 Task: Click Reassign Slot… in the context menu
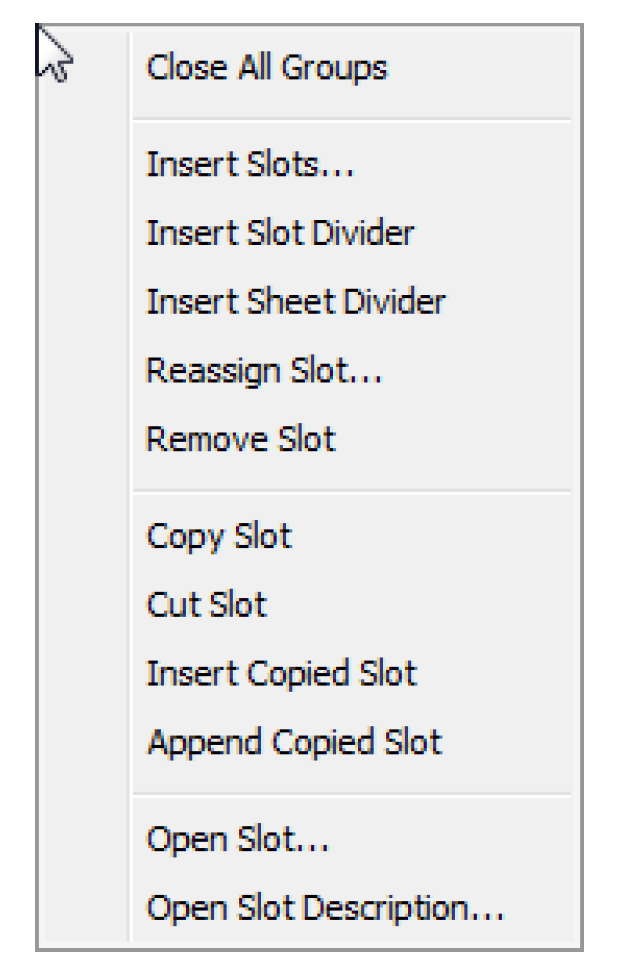[309, 371]
